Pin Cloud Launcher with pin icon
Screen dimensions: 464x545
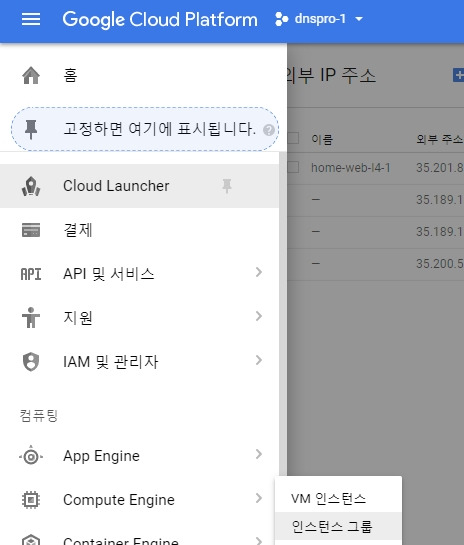[227, 186]
